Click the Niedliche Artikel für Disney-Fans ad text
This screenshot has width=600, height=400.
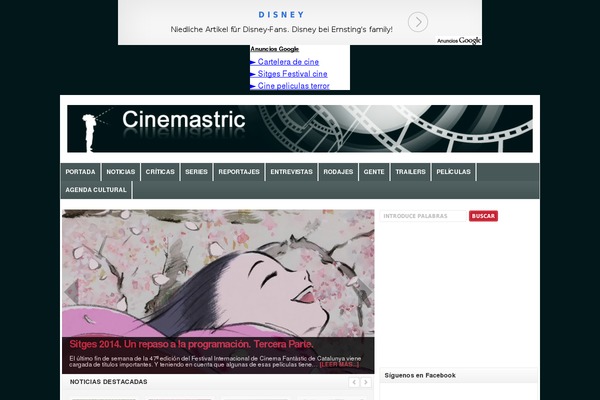[281, 29]
